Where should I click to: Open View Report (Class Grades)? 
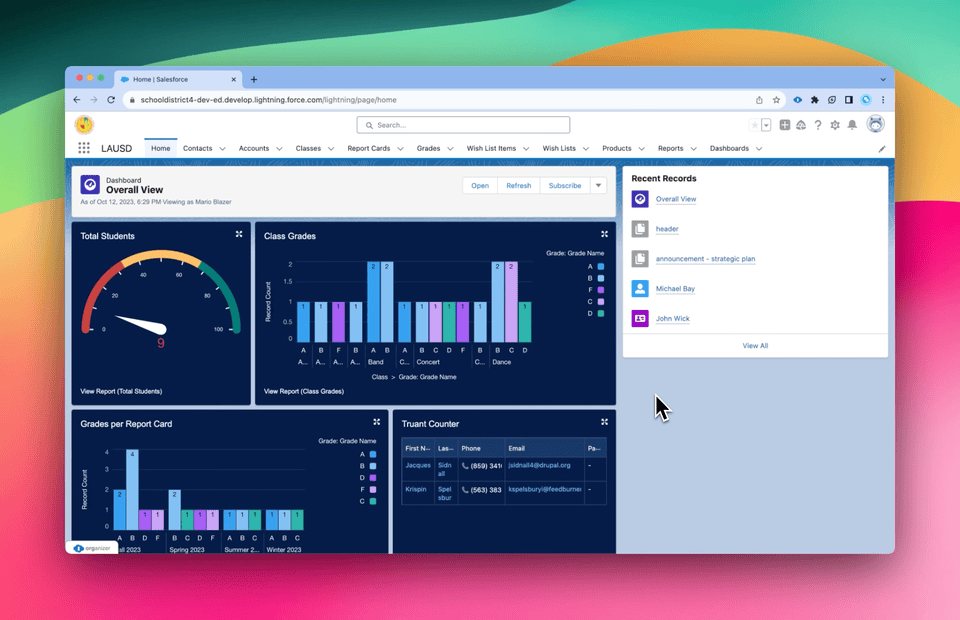click(x=304, y=391)
